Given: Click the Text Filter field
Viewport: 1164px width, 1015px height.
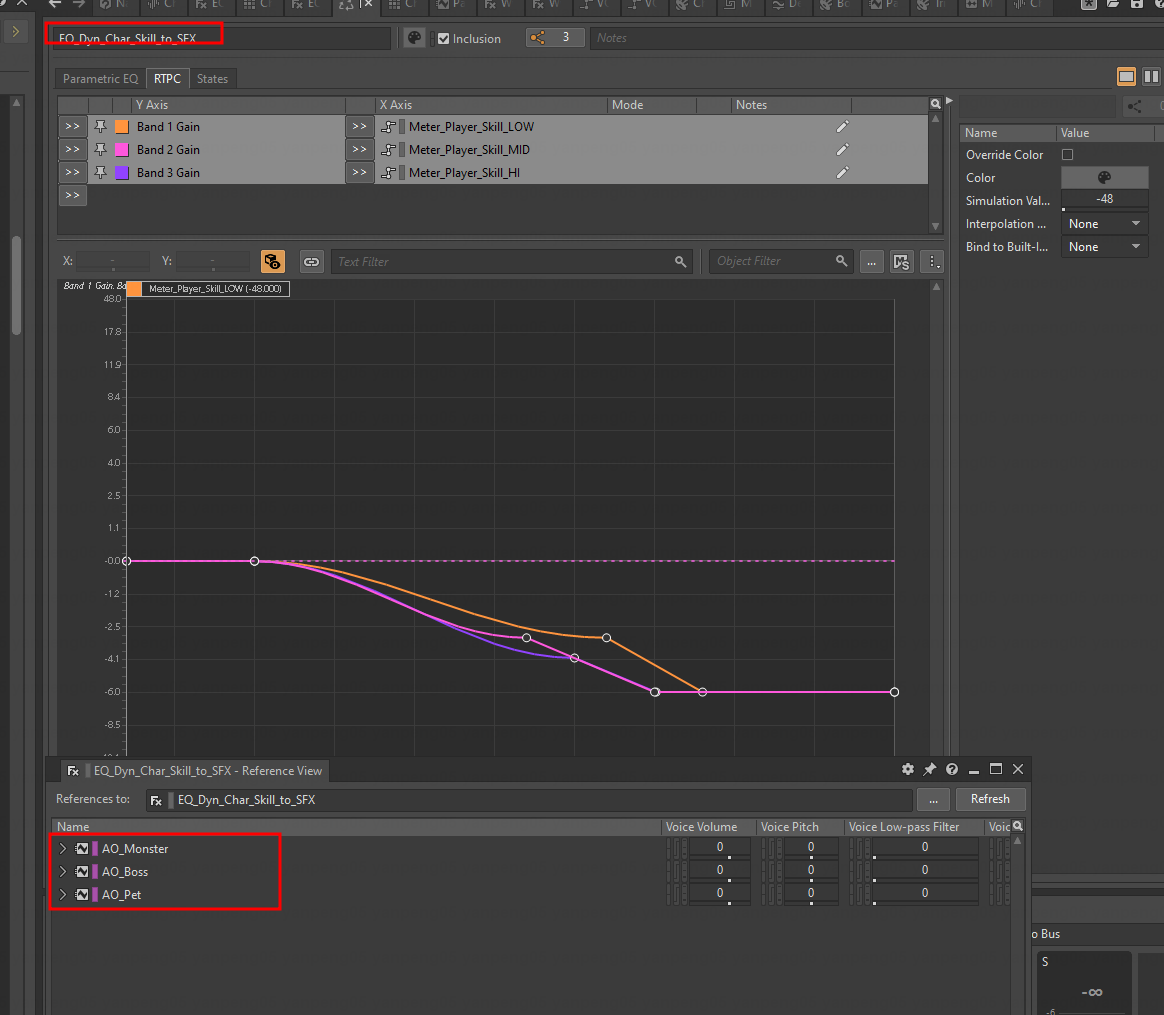Looking at the screenshot, I should tap(511, 261).
